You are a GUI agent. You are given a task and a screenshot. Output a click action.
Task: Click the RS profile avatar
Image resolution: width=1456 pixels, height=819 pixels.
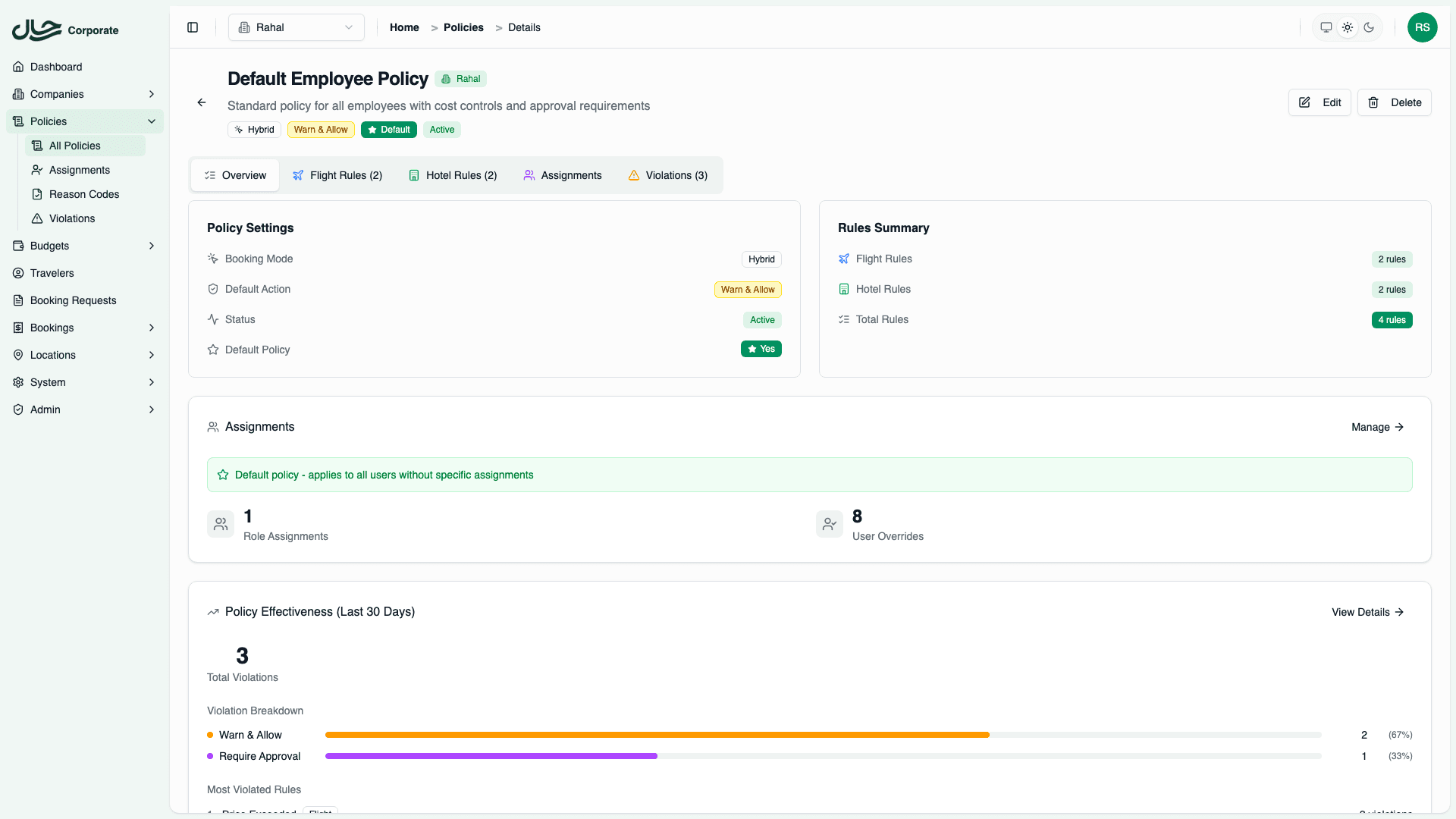pyautogui.click(x=1423, y=27)
